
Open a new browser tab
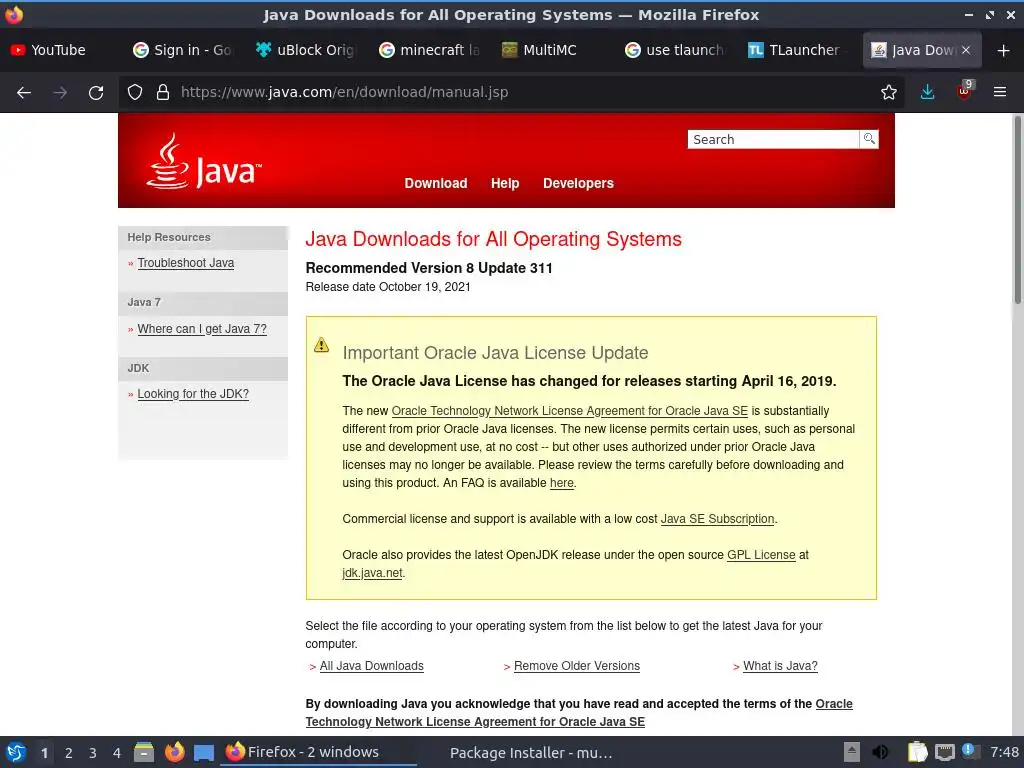pyautogui.click(x=1004, y=50)
